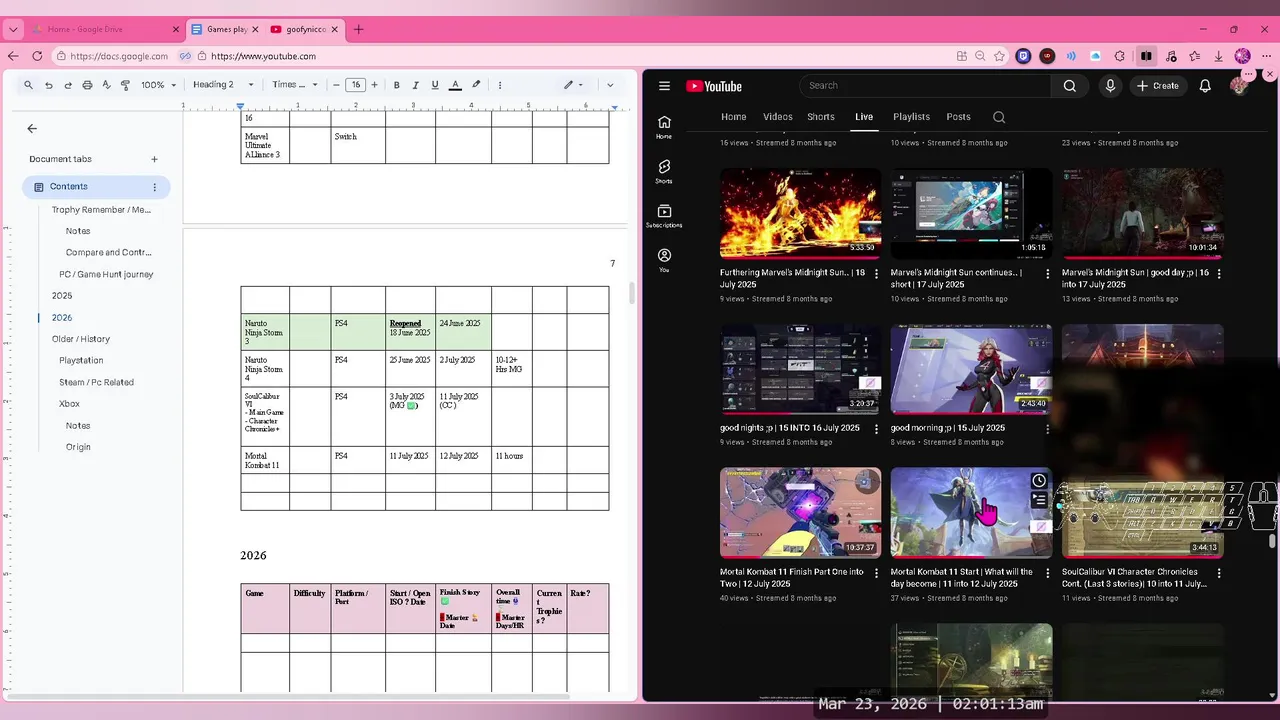Click the Docs search menus magnifier icon

click(28, 85)
